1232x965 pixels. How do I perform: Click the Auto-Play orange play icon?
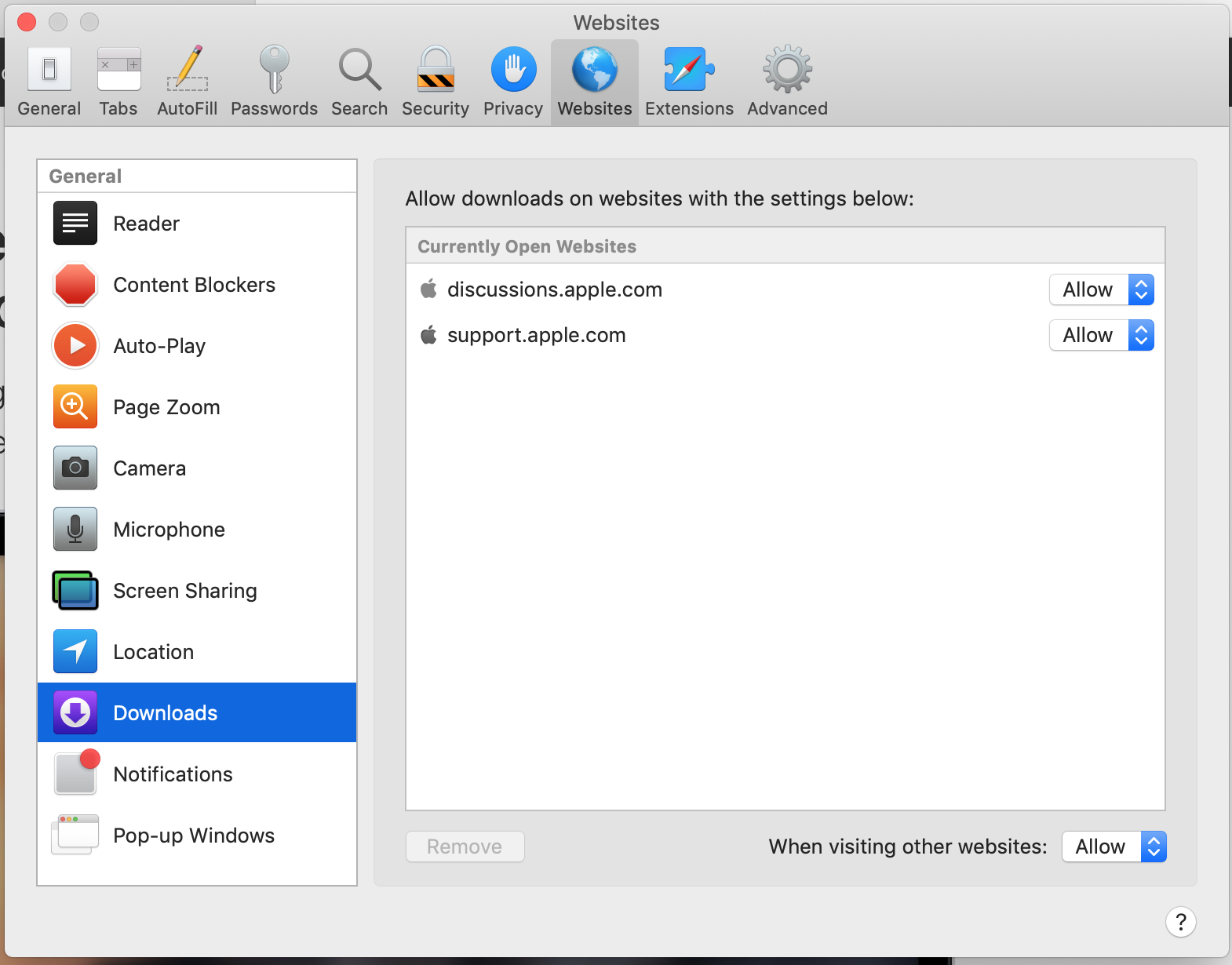tap(75, 346)
